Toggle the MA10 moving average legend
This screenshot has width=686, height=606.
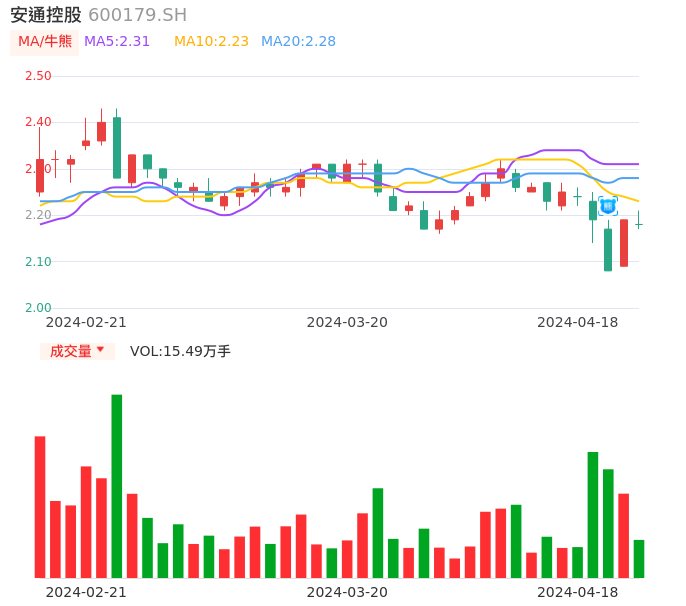point(211,42)
